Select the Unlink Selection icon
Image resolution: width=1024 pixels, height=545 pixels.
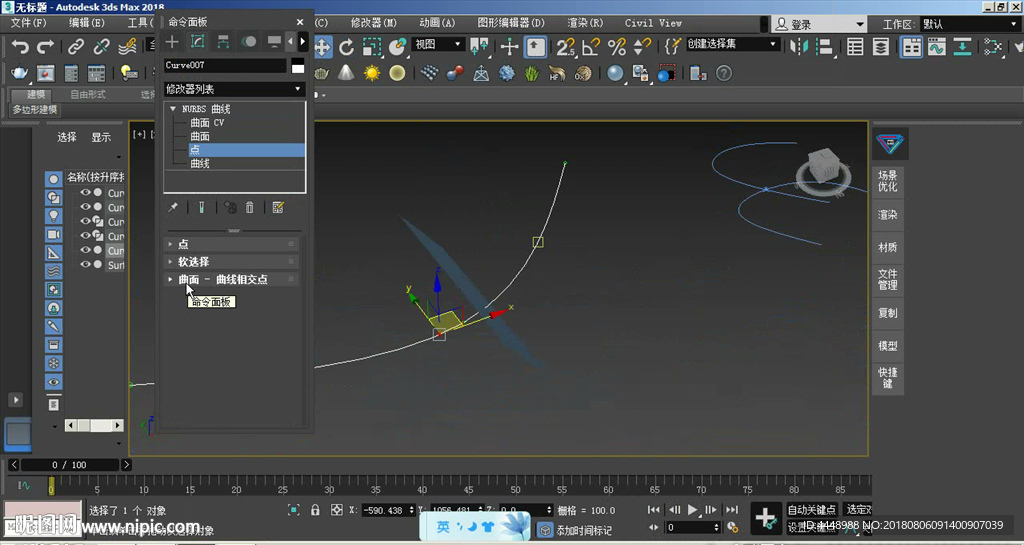(x=101, y=47)
